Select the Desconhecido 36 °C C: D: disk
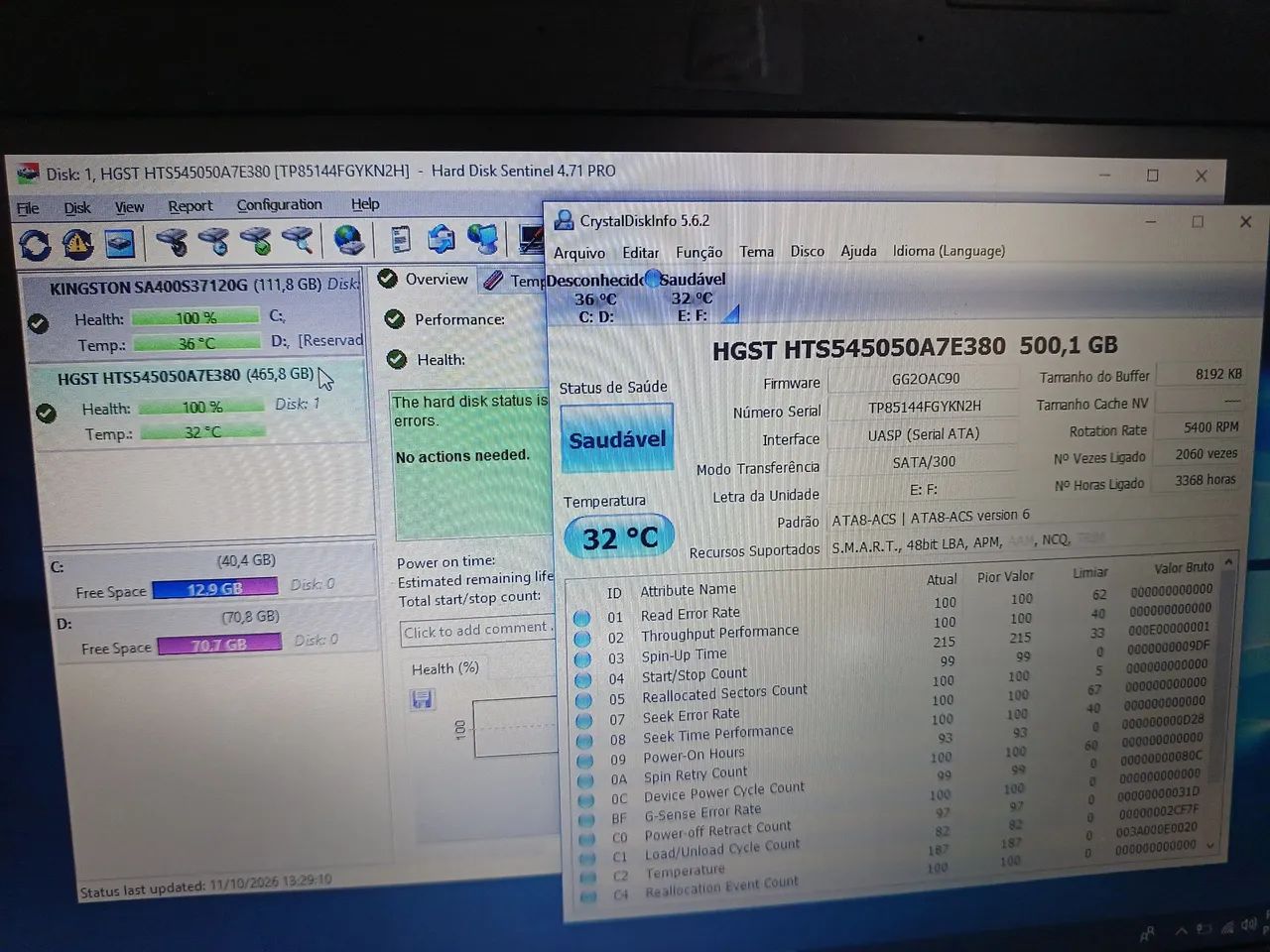1270x952 pixels. point(595,297)
